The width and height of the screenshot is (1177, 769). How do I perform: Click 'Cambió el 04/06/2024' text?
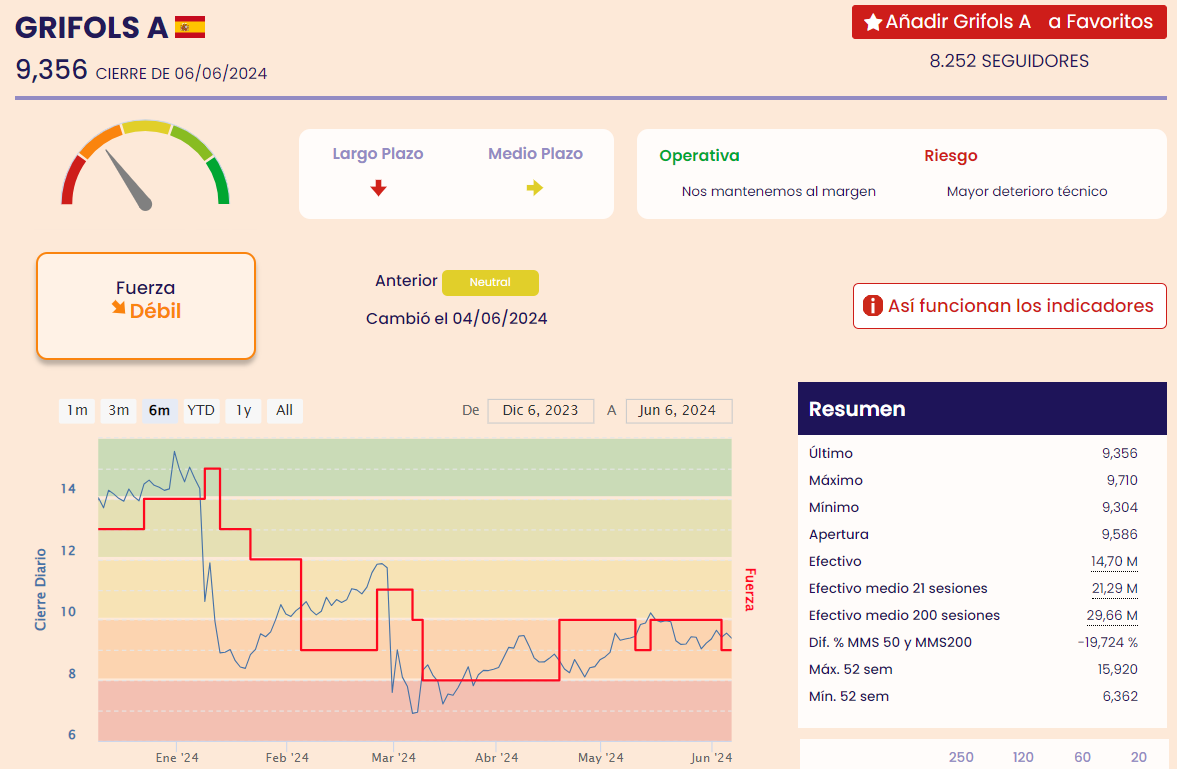point(456,318)
